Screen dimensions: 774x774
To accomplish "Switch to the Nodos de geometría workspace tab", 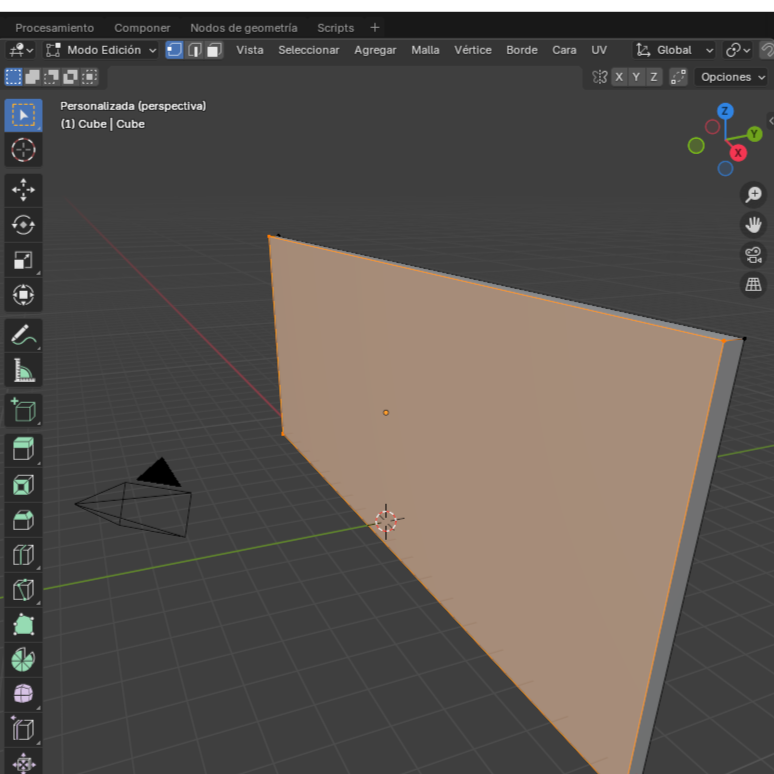I will click(x=243, y=28).
